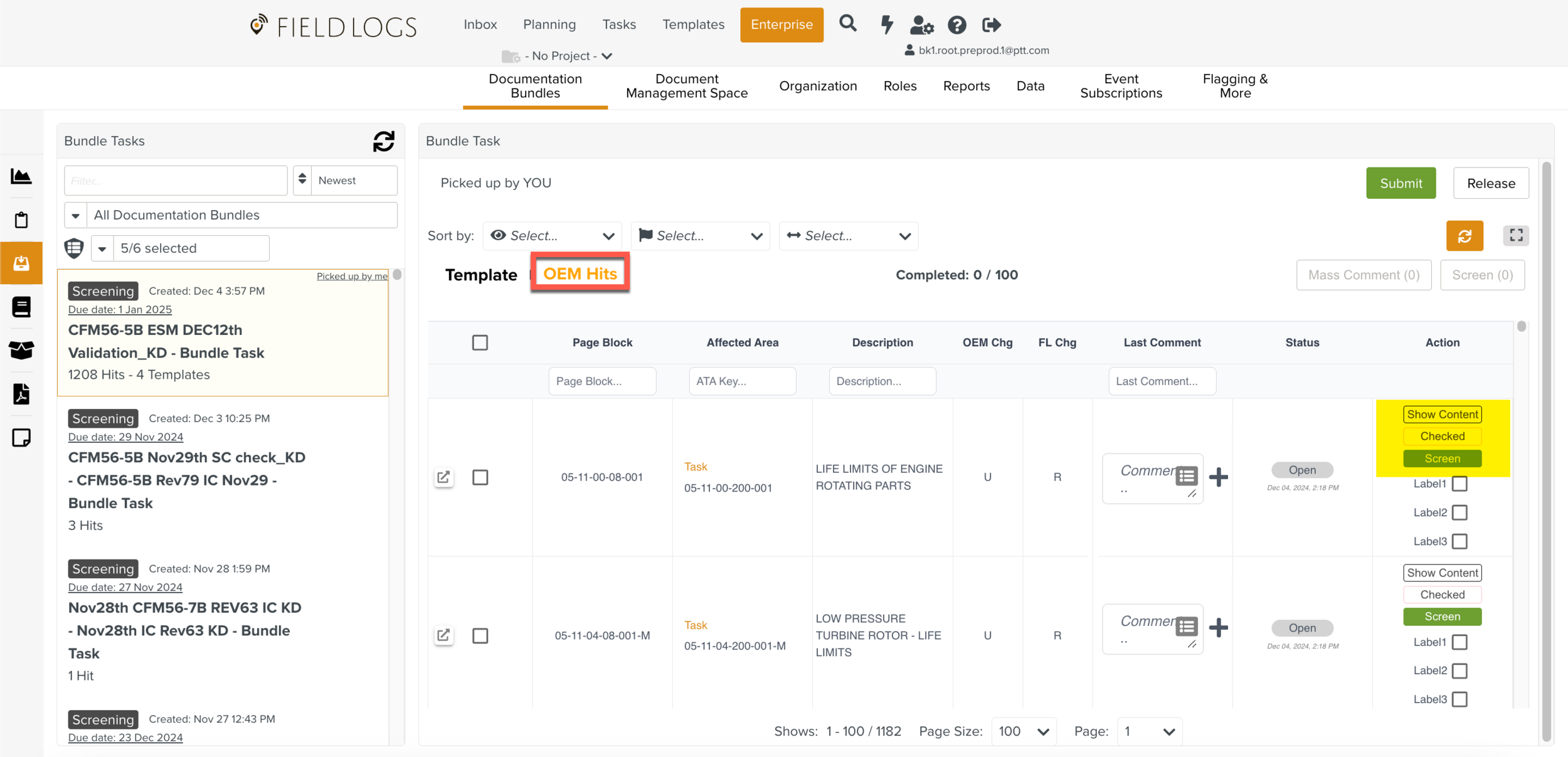This screenshot has width=1568, height=757.
Task: Go to Inbox menu
Action: 480,24
